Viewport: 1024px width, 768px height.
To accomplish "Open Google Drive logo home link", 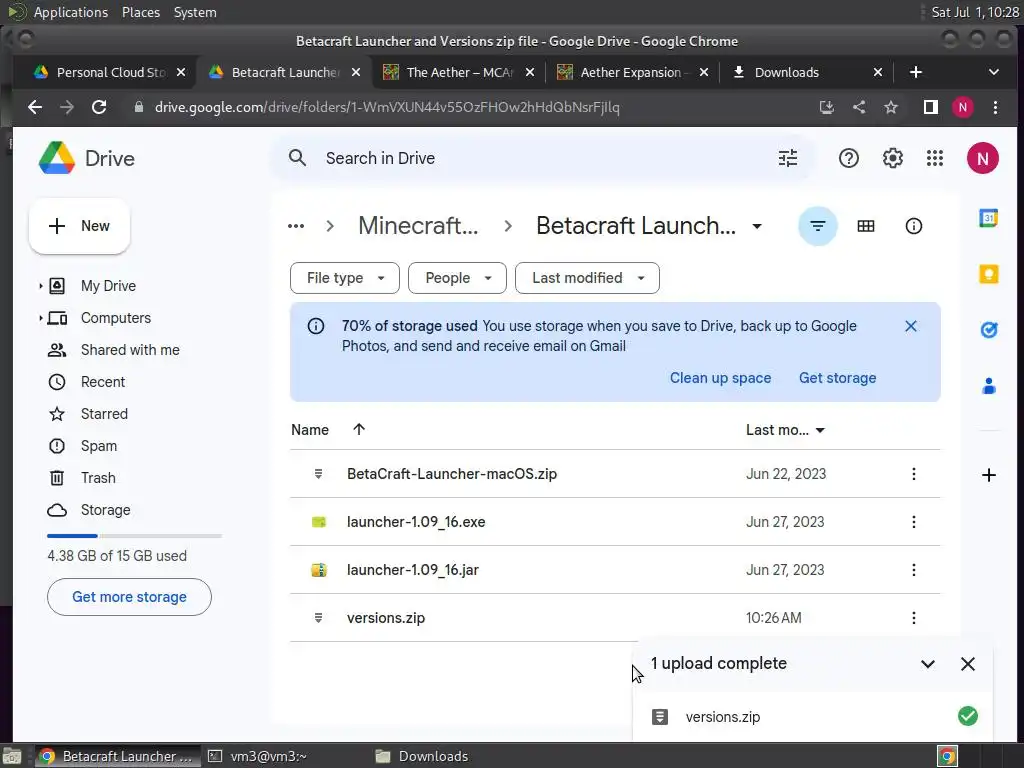I will click(x=86, y=158).
